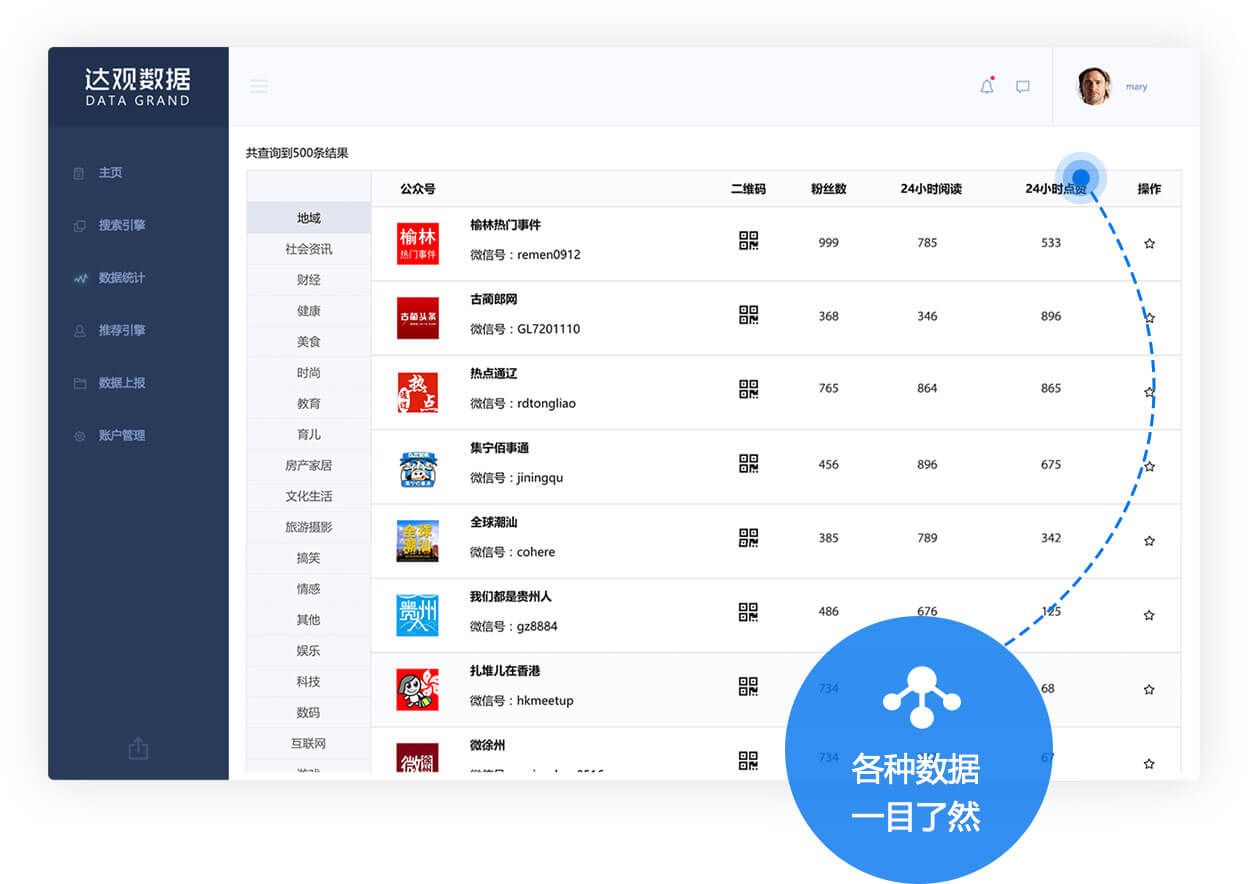The width and height of the screenshot is (1248, 884).
Task: Open QR code for 集宁佰事通
Action: click(x=748, y=463)
